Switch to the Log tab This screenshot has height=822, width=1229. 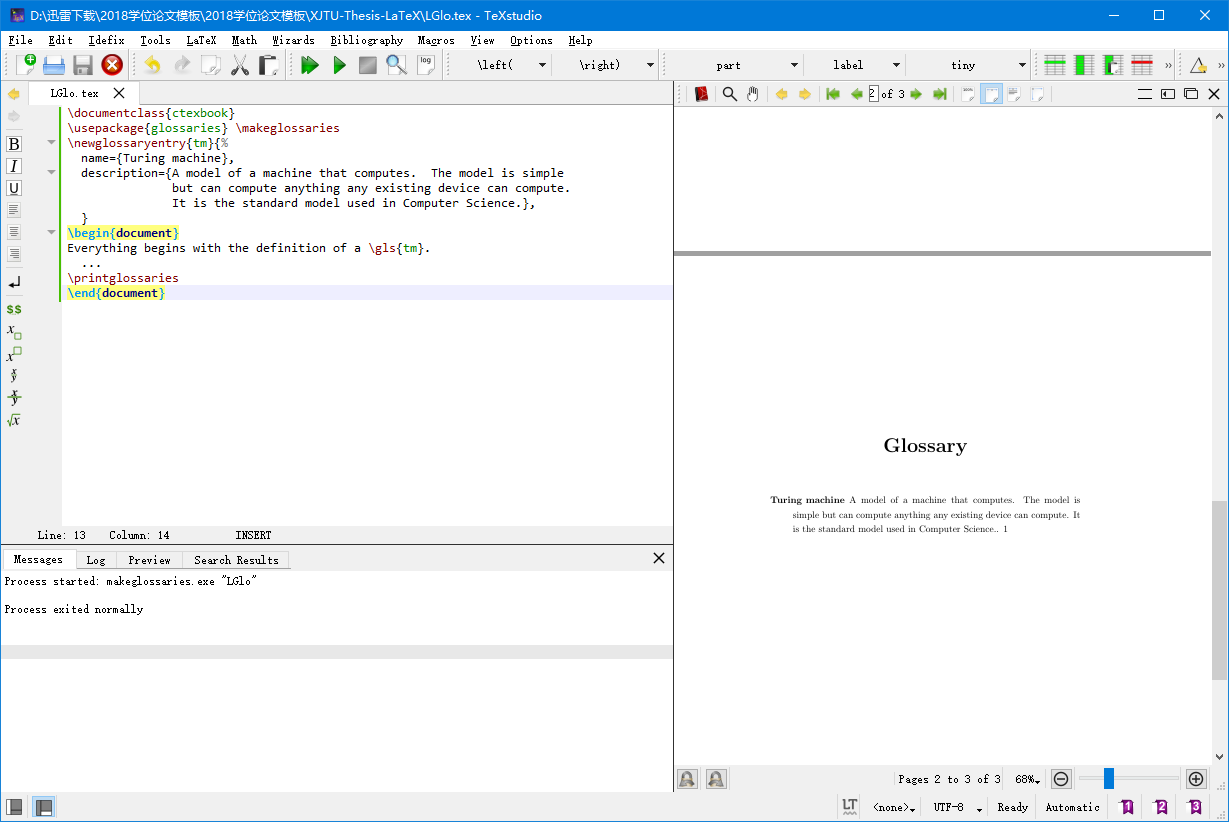pos(95,560)
